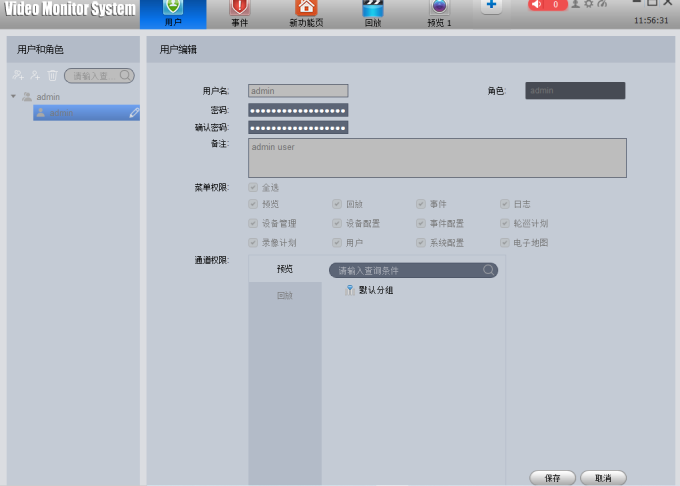Click the 备注 remarks text field
Image resolution: width=680 pixels, height=486 pixels.
coord(437,158)
